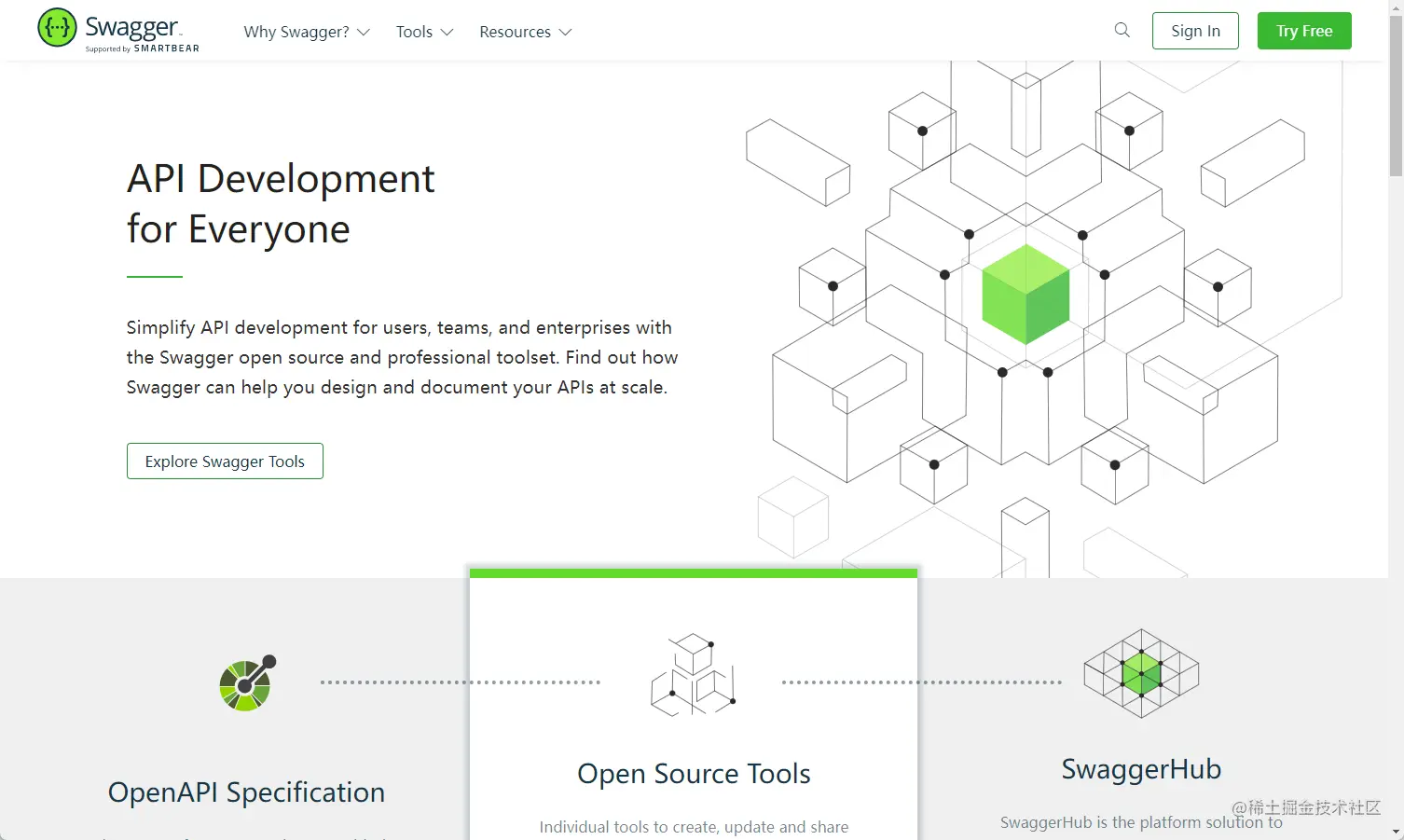
Task: Click 'SwaggerHub is the platform solution to'
Action: coord(1141,822)
